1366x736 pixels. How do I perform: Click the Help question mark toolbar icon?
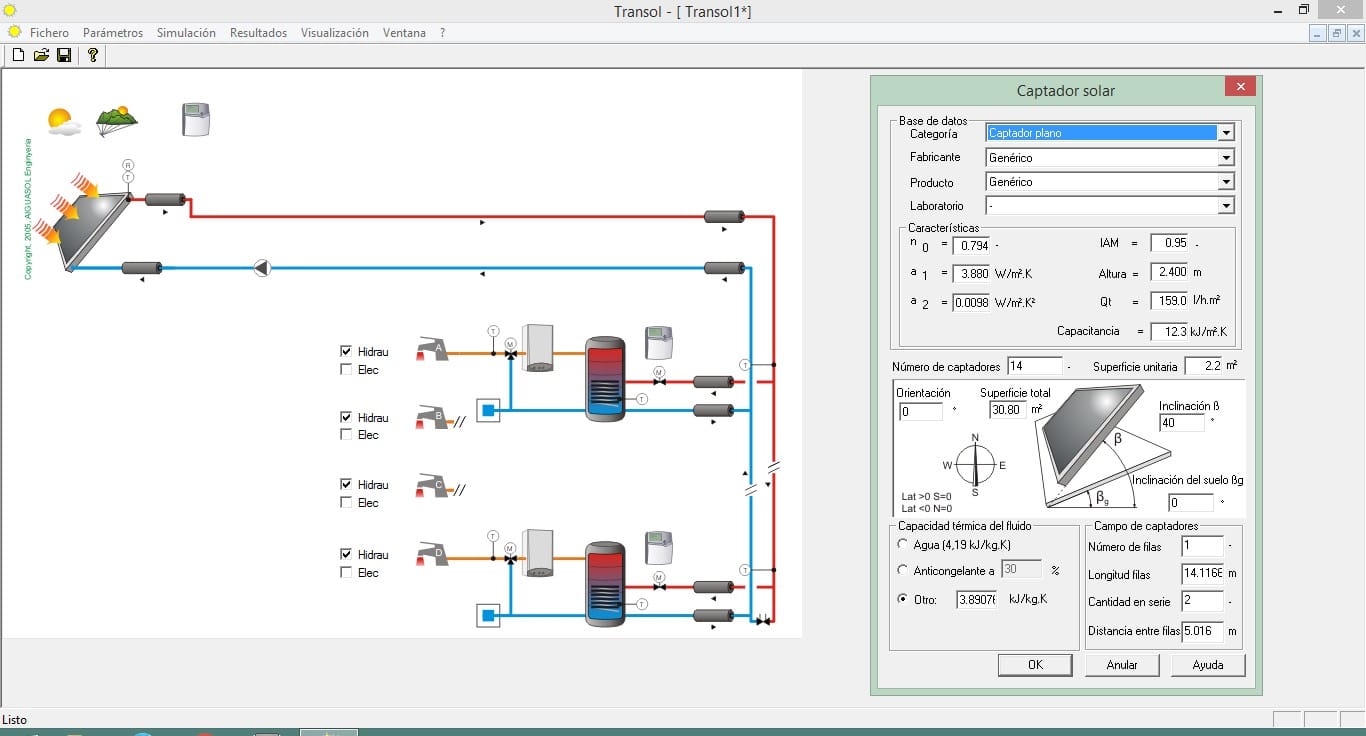[x=92, y=55]
